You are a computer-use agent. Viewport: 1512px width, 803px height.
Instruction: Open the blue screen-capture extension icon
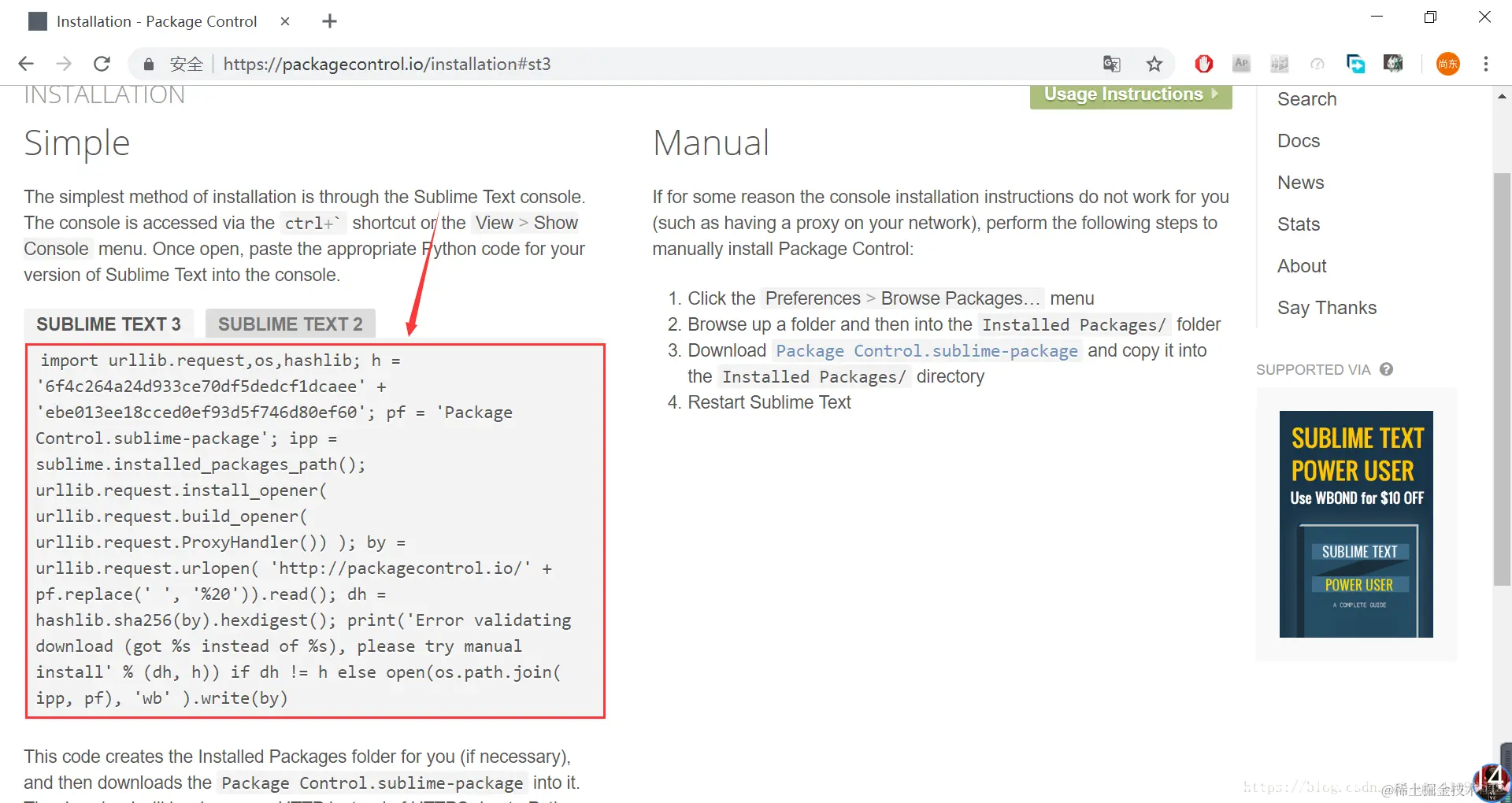[1355, 64]
